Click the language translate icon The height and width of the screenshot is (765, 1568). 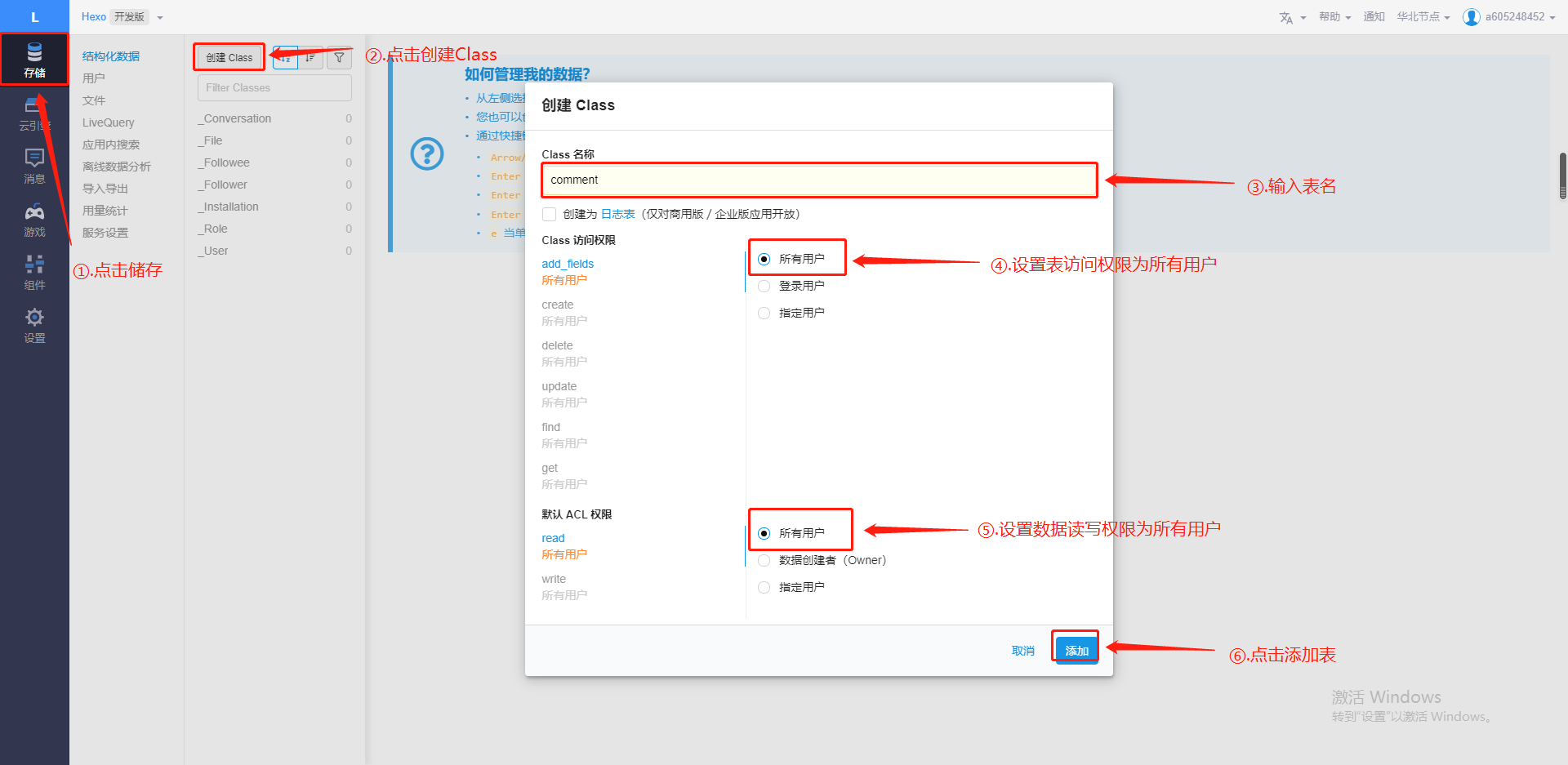tap(1286, 17)
